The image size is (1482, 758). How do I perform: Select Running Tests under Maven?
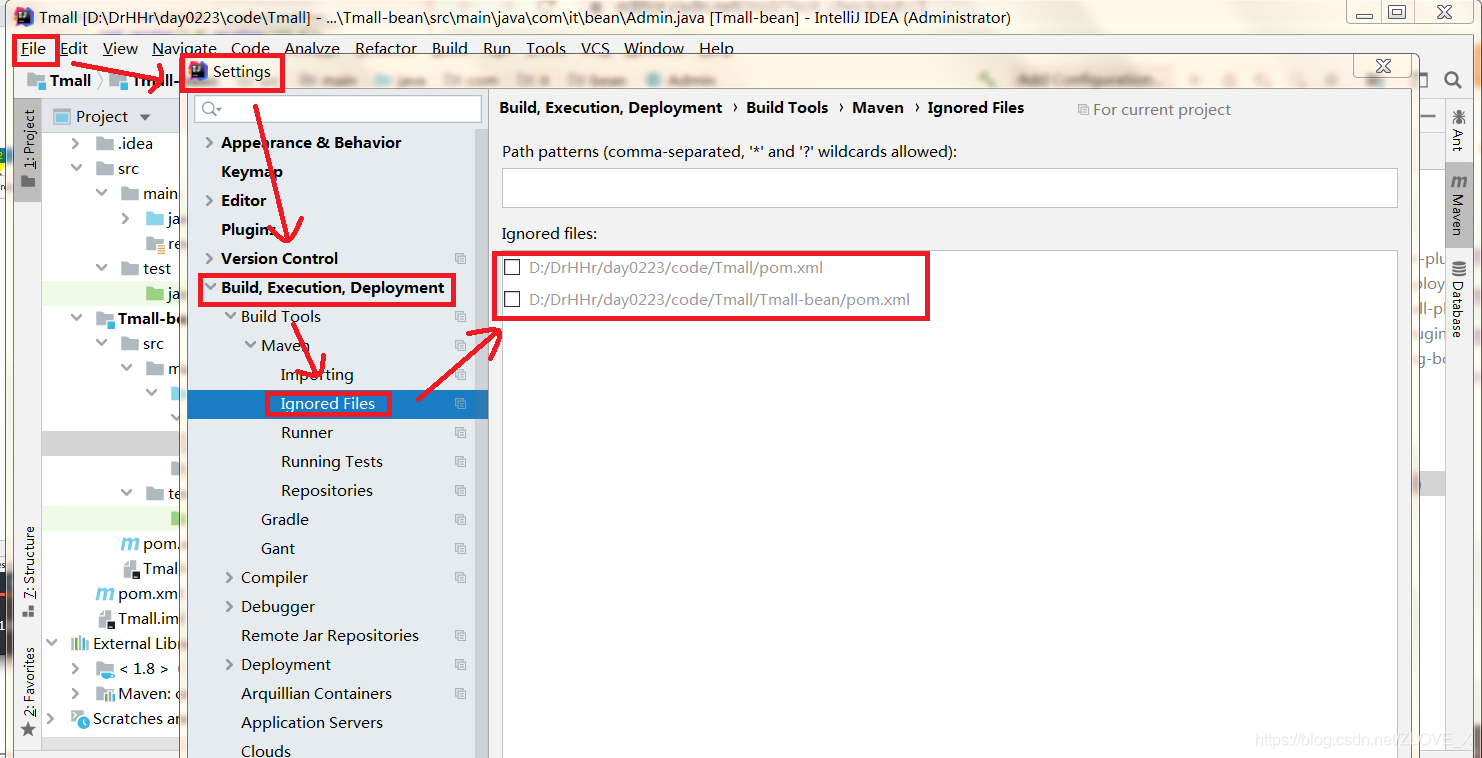(332, 461)
